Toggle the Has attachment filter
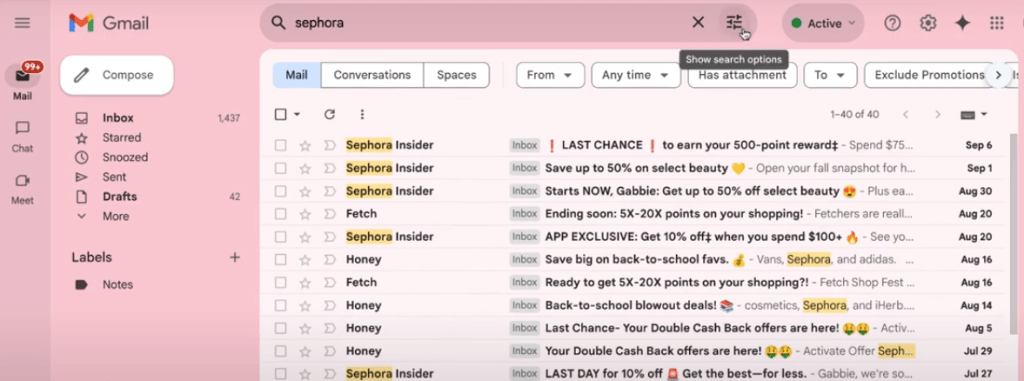Image resolution: width=1024 pixels, height=381 pixels. pyautogui.click(x=742, y=75)
